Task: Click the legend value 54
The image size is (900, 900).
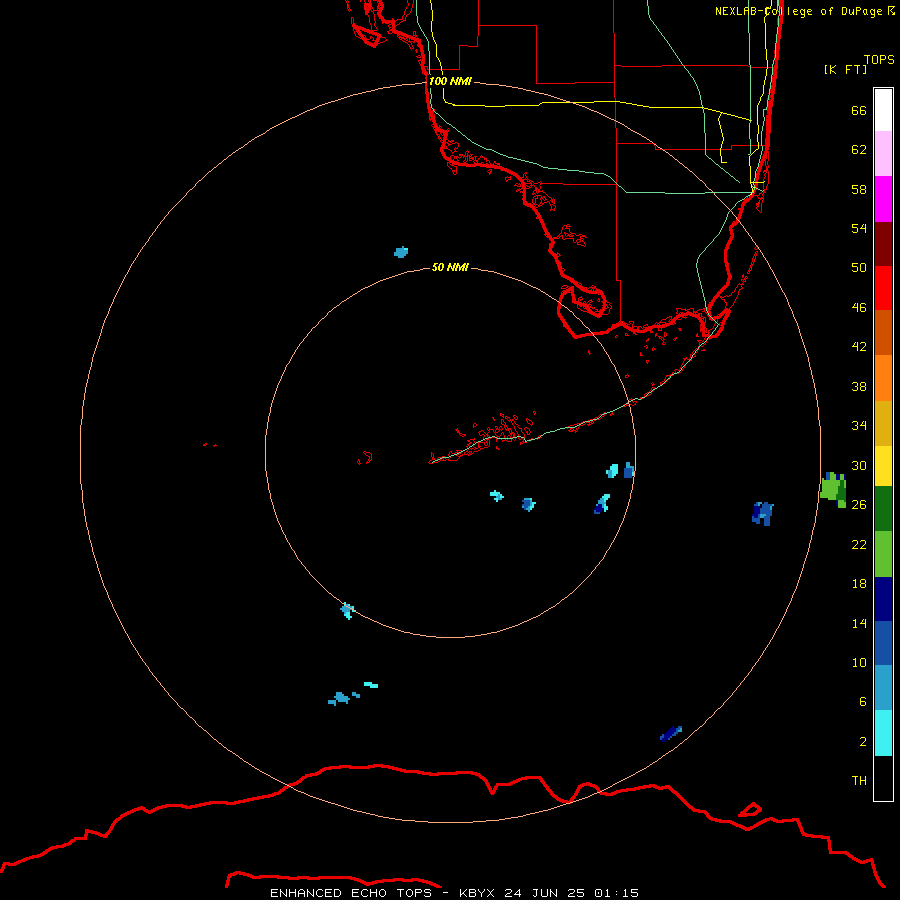Action: coord(859,228)
